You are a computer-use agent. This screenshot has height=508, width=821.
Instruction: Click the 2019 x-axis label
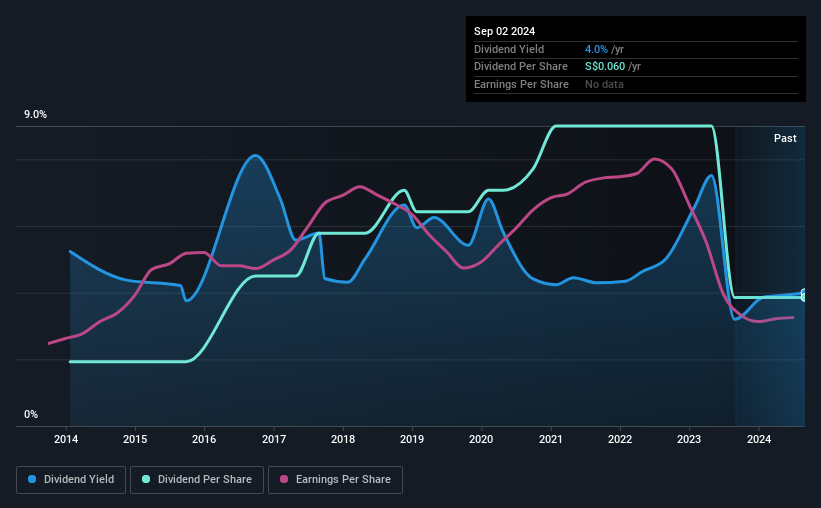pos(412,439)
